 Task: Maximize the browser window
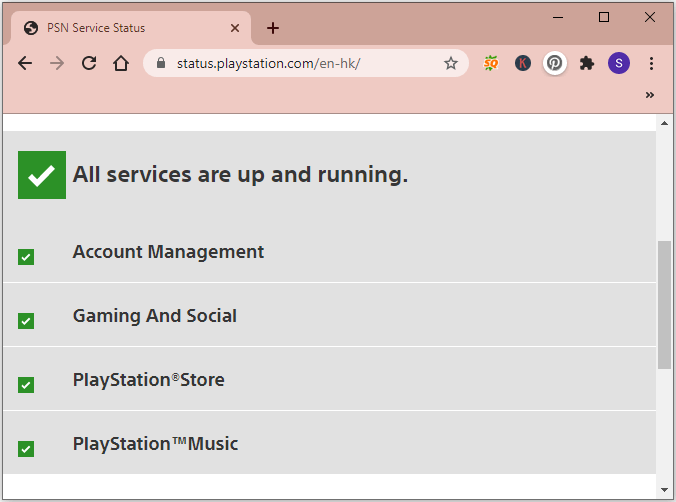(604, 17)
